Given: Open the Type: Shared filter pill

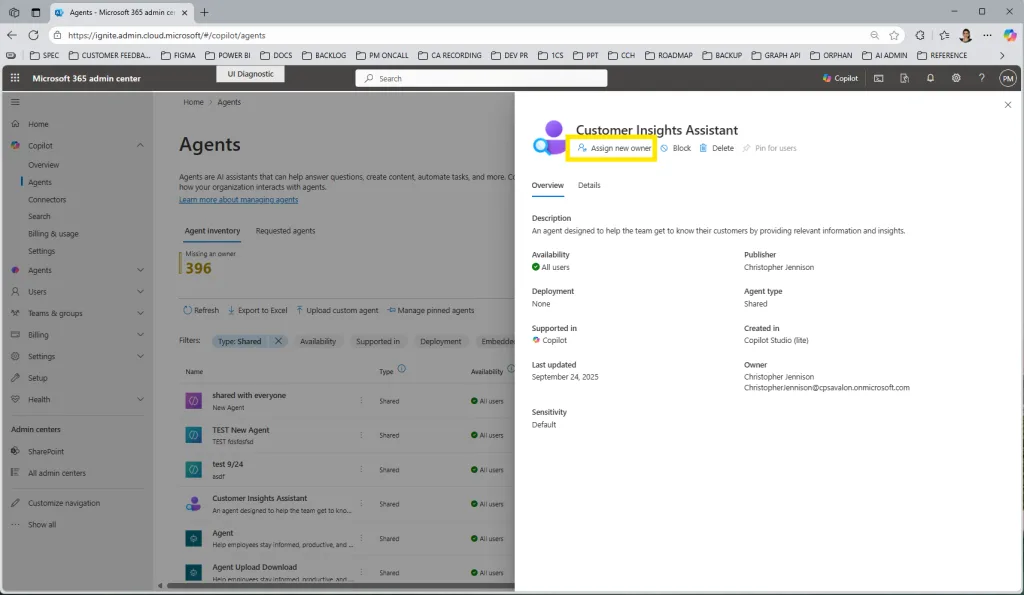Looking at the screenshot, I should pos(240,341).
